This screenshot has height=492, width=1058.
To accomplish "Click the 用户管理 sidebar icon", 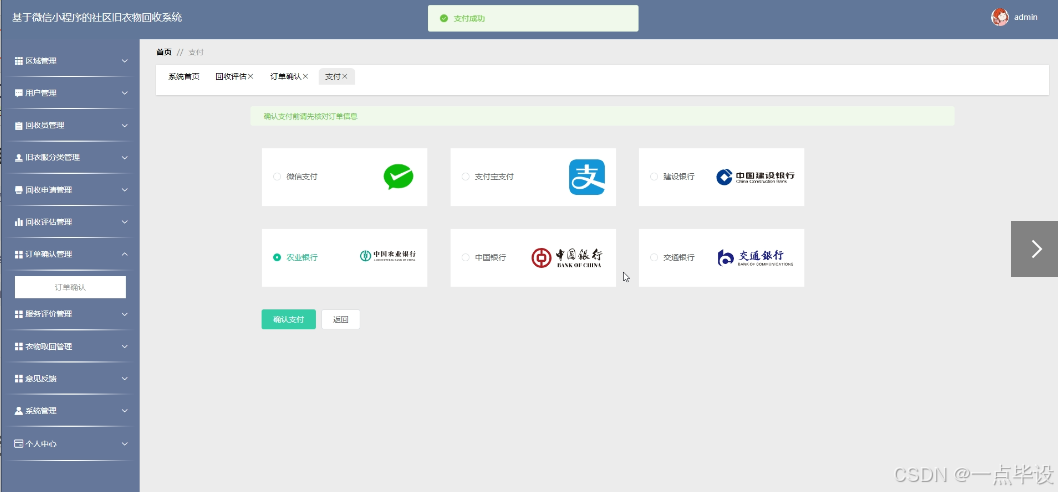I will click(x=19, y=93).
